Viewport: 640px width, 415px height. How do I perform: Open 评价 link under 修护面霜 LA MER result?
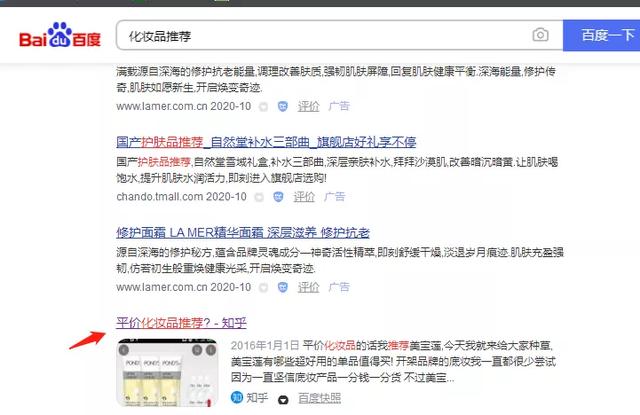[x=308, y=288]
